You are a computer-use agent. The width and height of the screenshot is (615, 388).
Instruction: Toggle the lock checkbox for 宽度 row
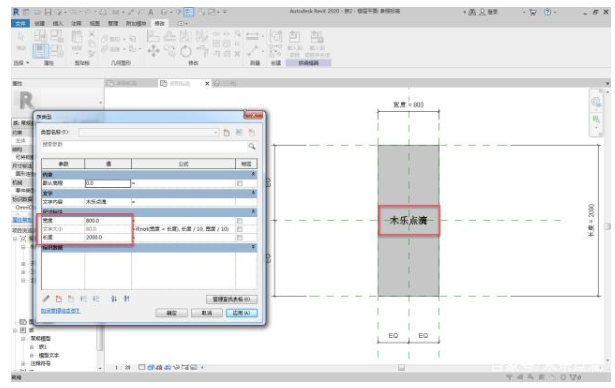point(240,221)
